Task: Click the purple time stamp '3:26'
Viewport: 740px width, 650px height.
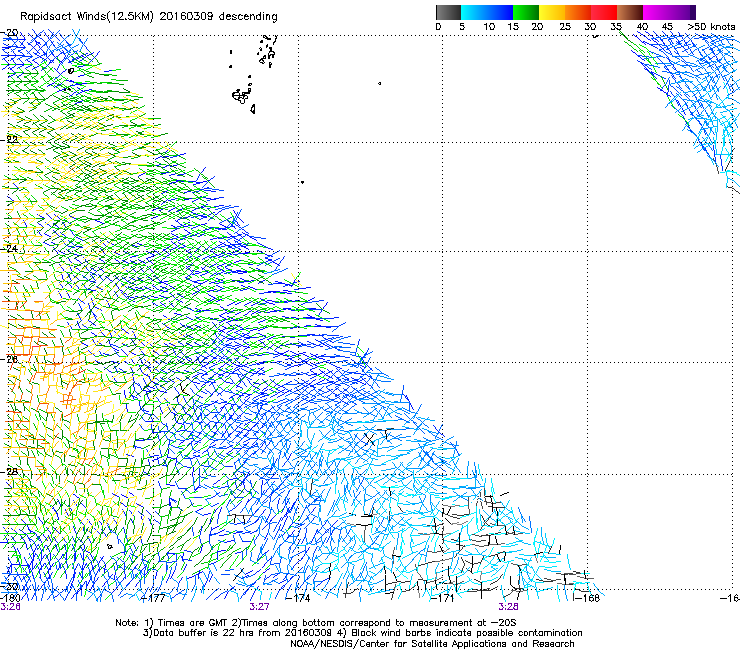Action: 10,607
